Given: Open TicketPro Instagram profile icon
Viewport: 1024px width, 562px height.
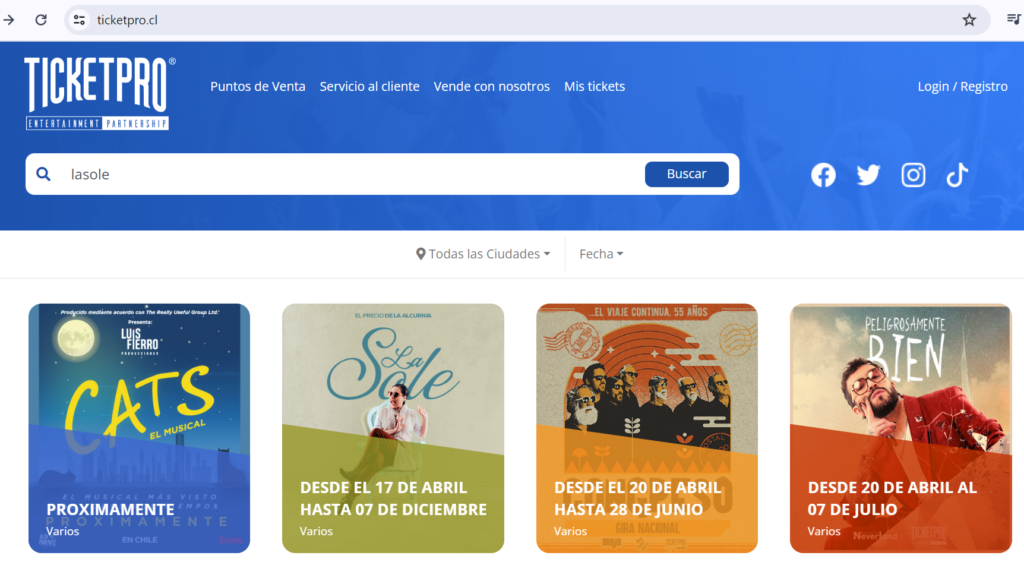Looking at the screenshot, I should click(913, 175).
